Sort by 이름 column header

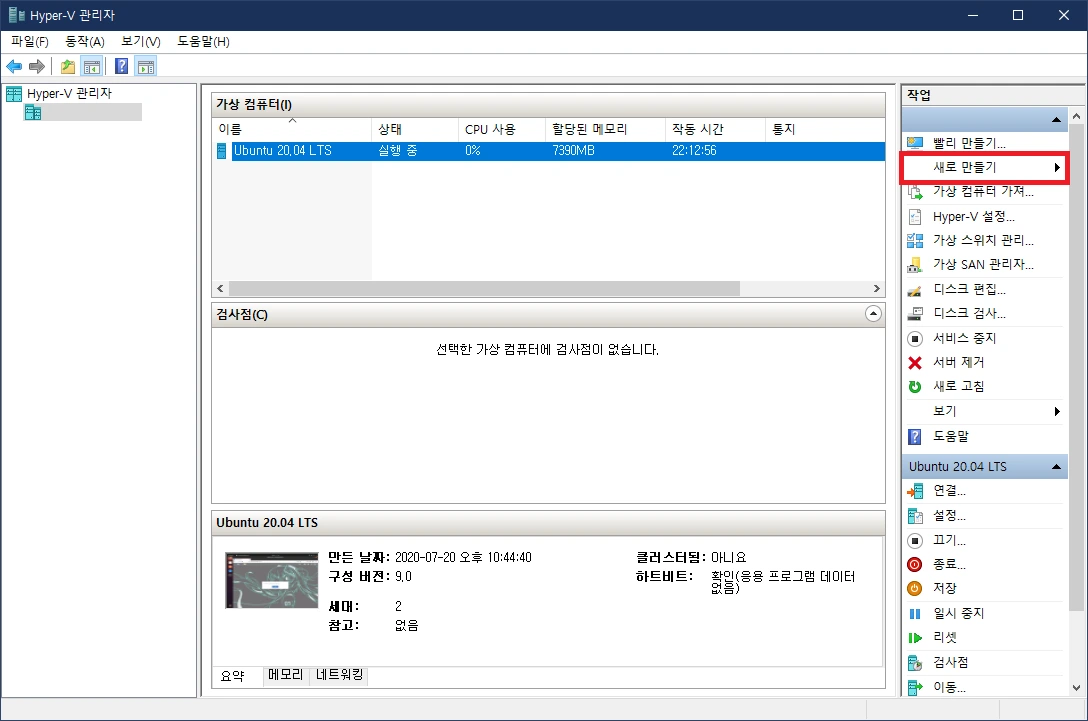click(x=291, y=130)
